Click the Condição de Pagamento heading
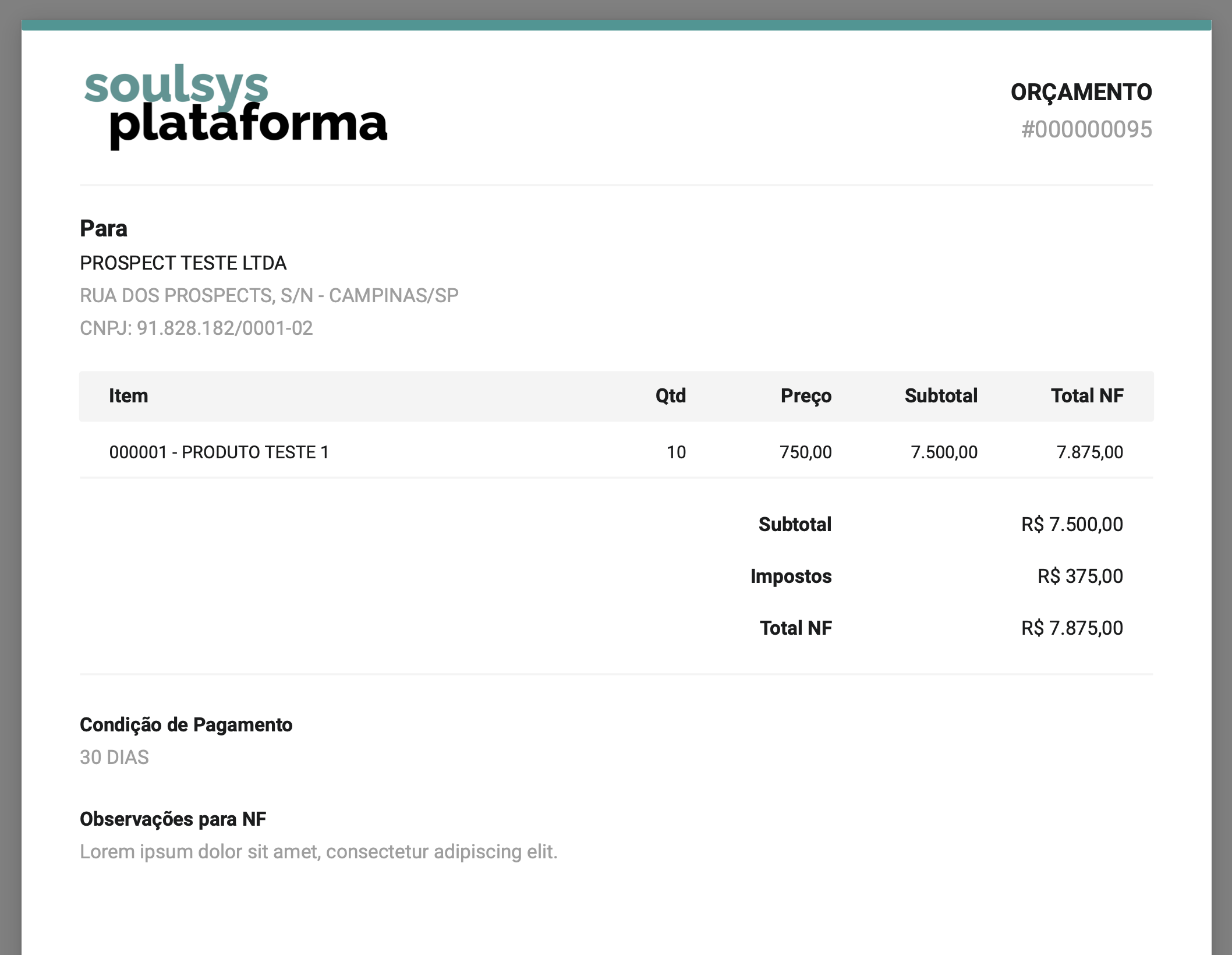 pos(186,725)
